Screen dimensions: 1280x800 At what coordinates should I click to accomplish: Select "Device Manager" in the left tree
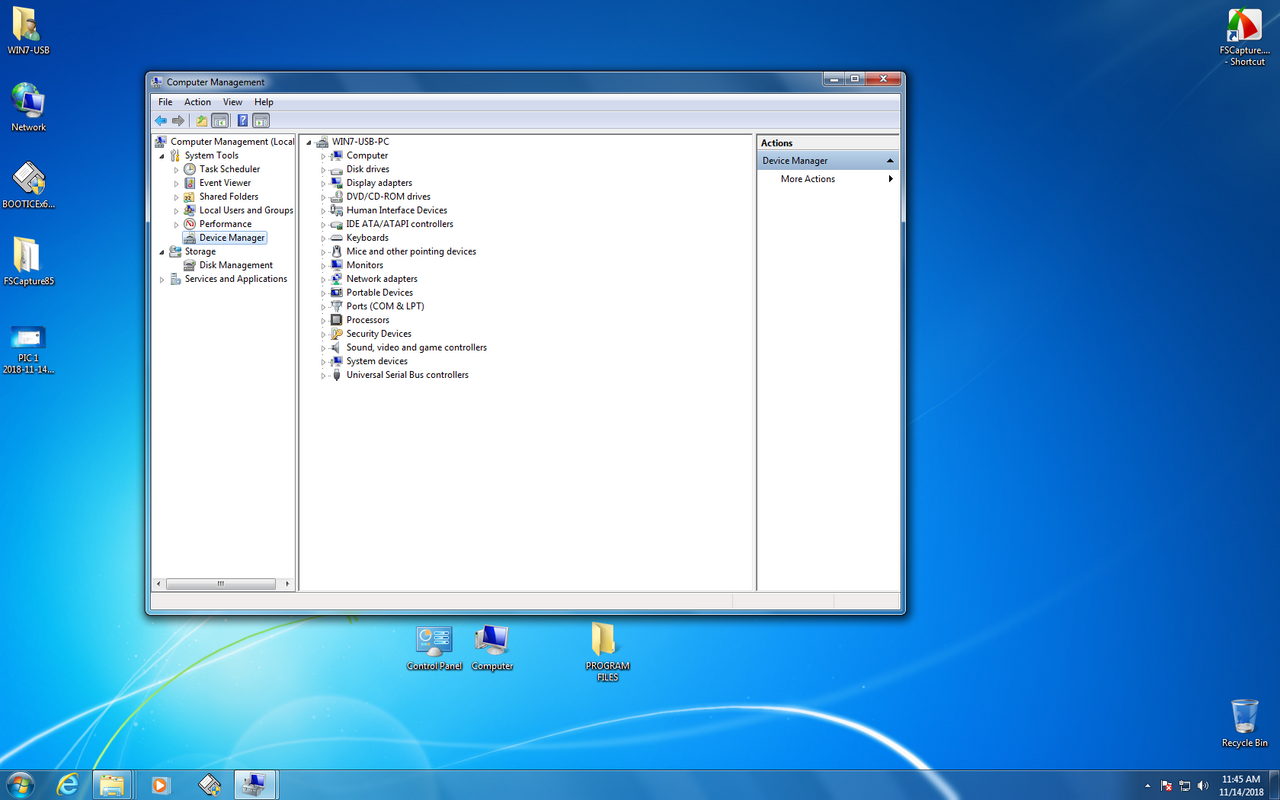click(x=232, y=238)
